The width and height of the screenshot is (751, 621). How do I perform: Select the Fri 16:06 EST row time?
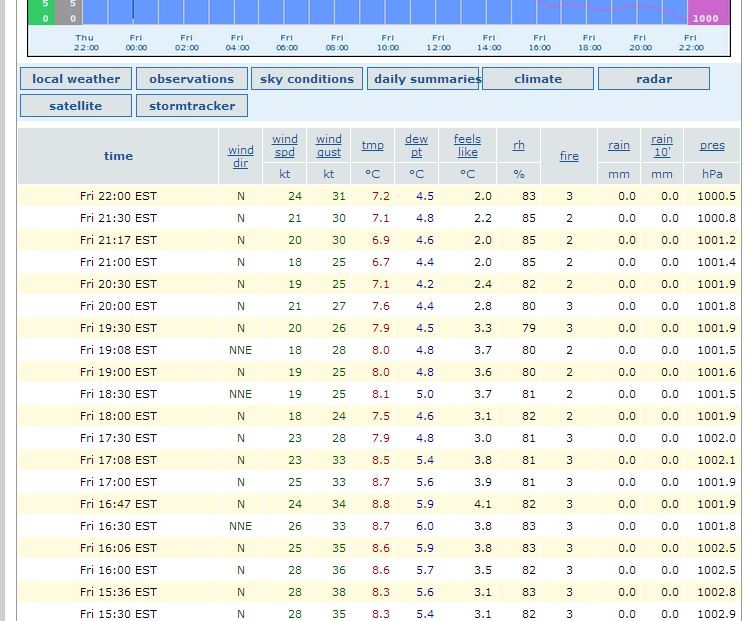pos(118,548)
